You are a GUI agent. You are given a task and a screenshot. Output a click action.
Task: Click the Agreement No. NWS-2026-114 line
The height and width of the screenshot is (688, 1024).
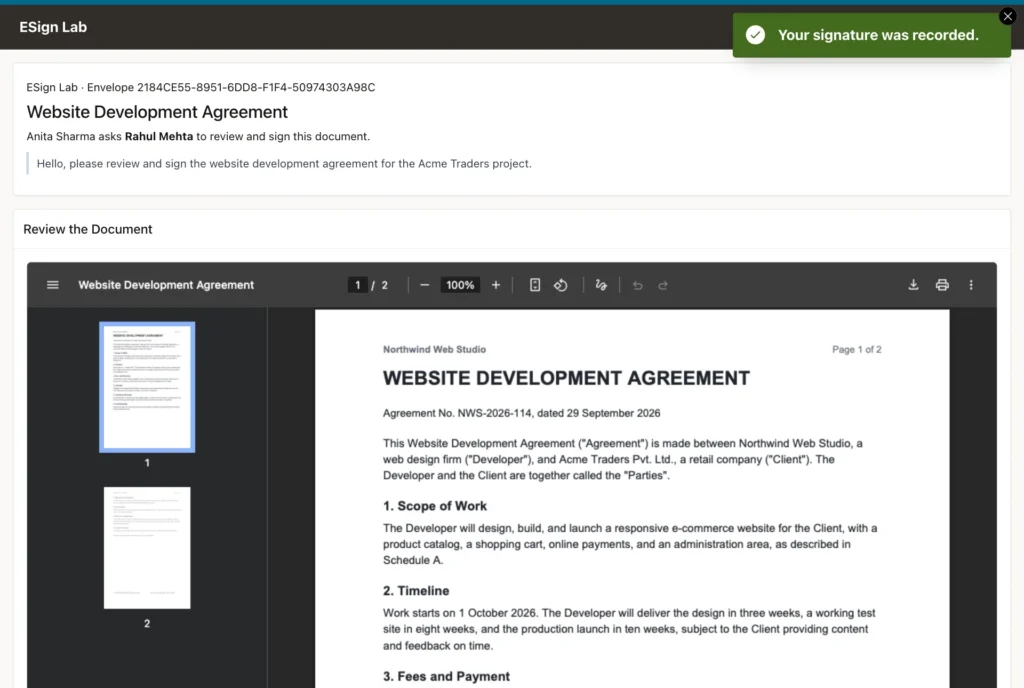521,413
